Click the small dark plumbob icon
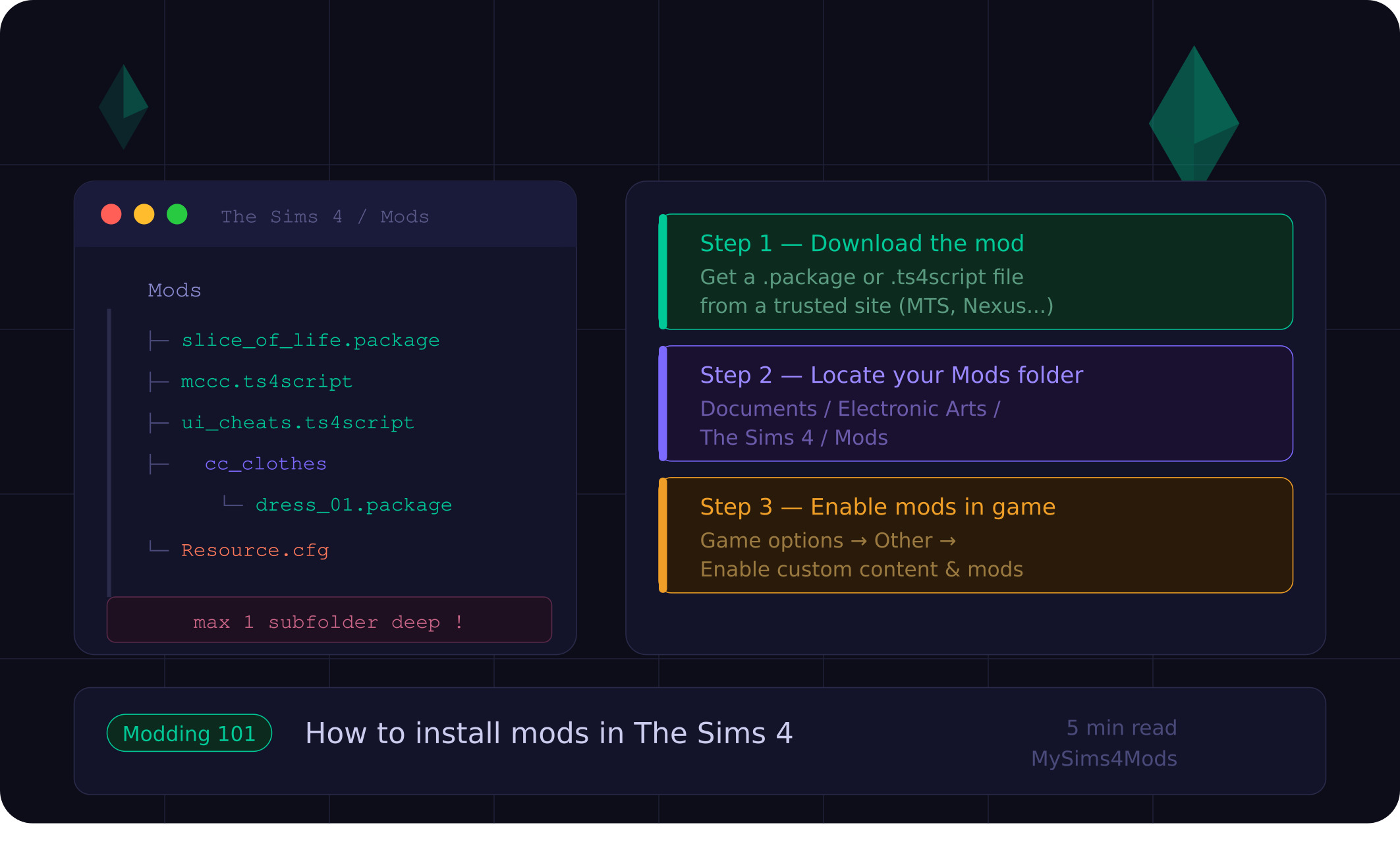 click(x=123, y=107)
